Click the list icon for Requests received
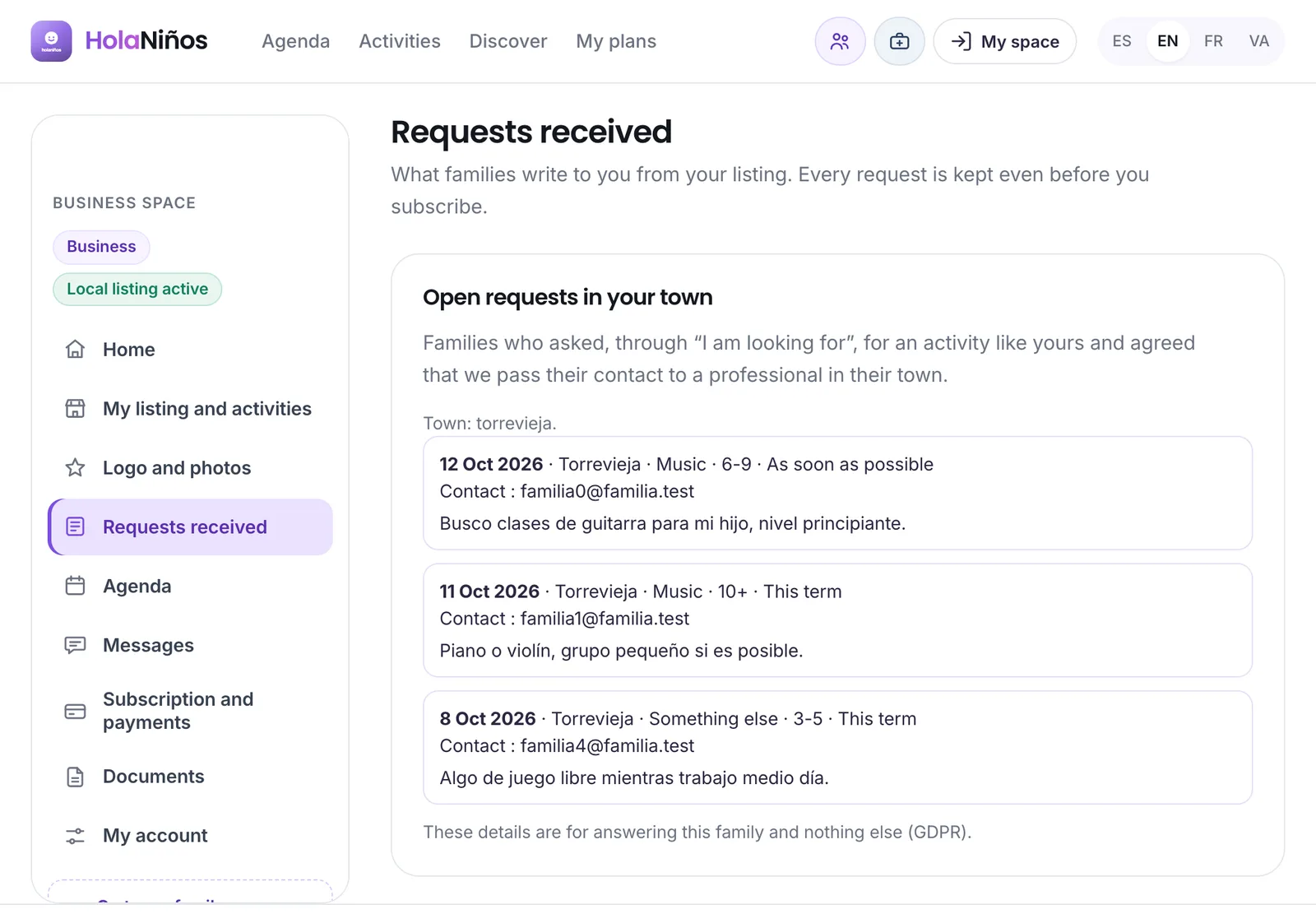 click(x=75, y=526)
